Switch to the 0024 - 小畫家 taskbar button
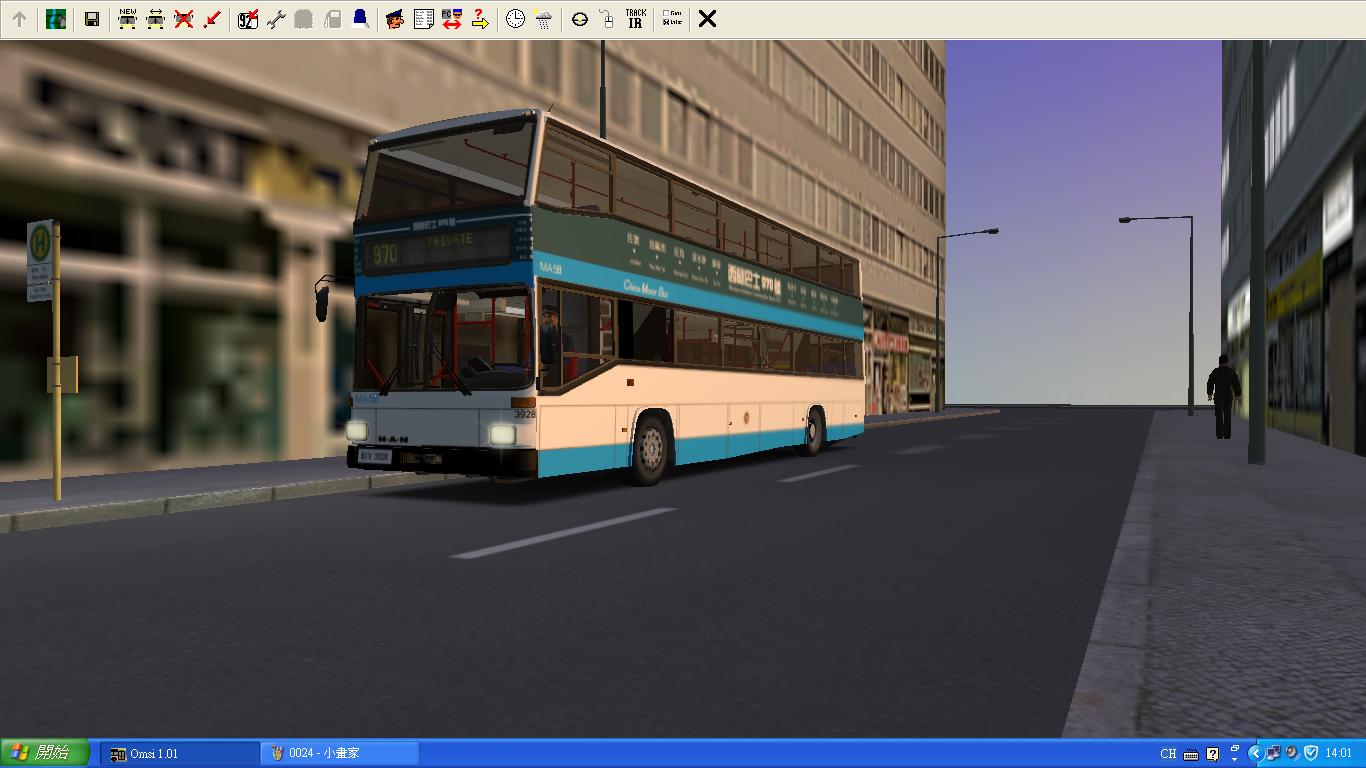 pyautogui.click(x=340, y=754)
